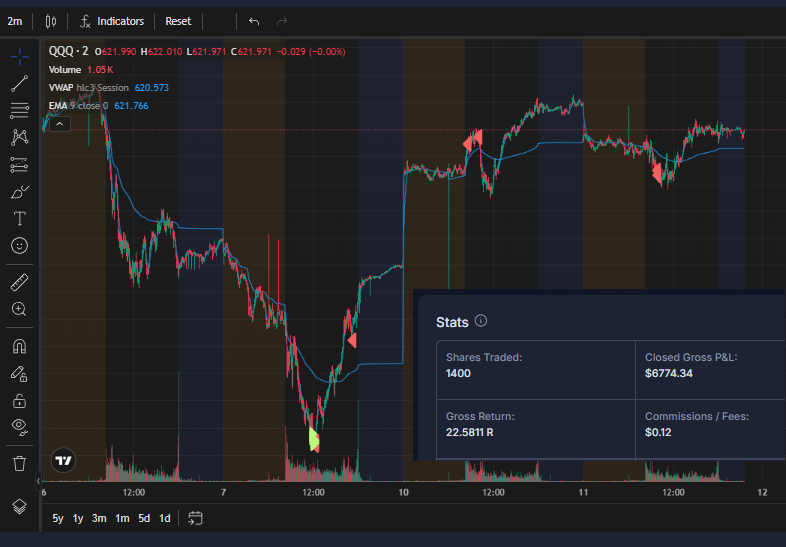The width and height of the screenshot is (786, 547).
Task: Click the Reset button
Action: 178,22
